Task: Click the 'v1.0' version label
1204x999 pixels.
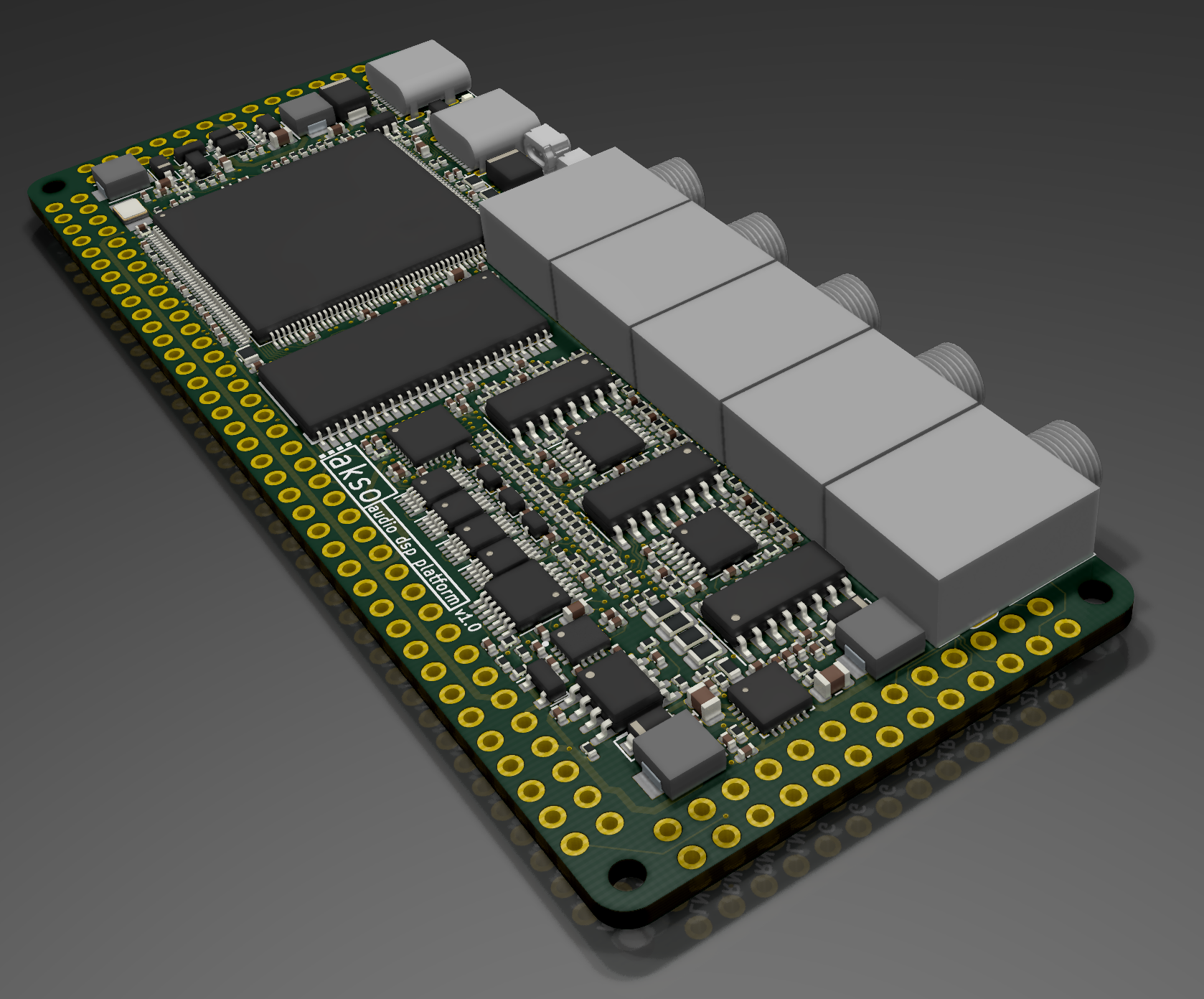Action: (469, 620)
